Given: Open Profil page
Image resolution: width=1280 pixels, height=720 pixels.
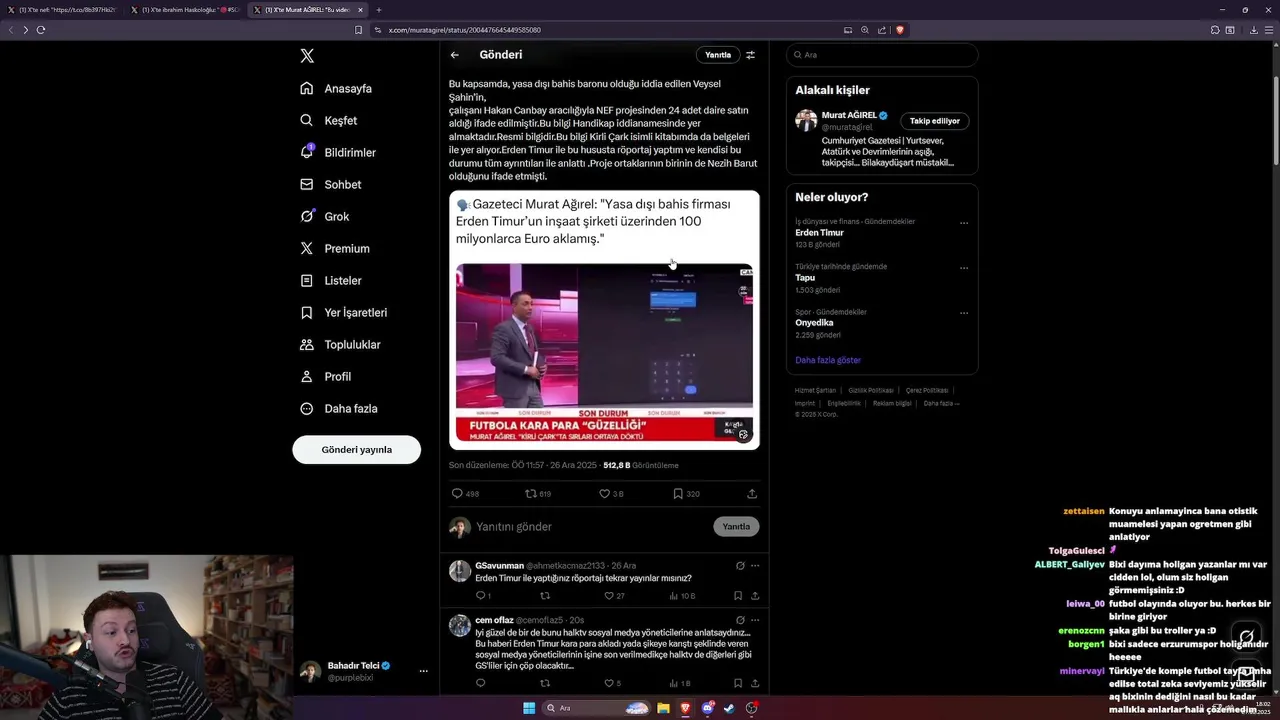Looking at the screenshot, I should (325, 377).
